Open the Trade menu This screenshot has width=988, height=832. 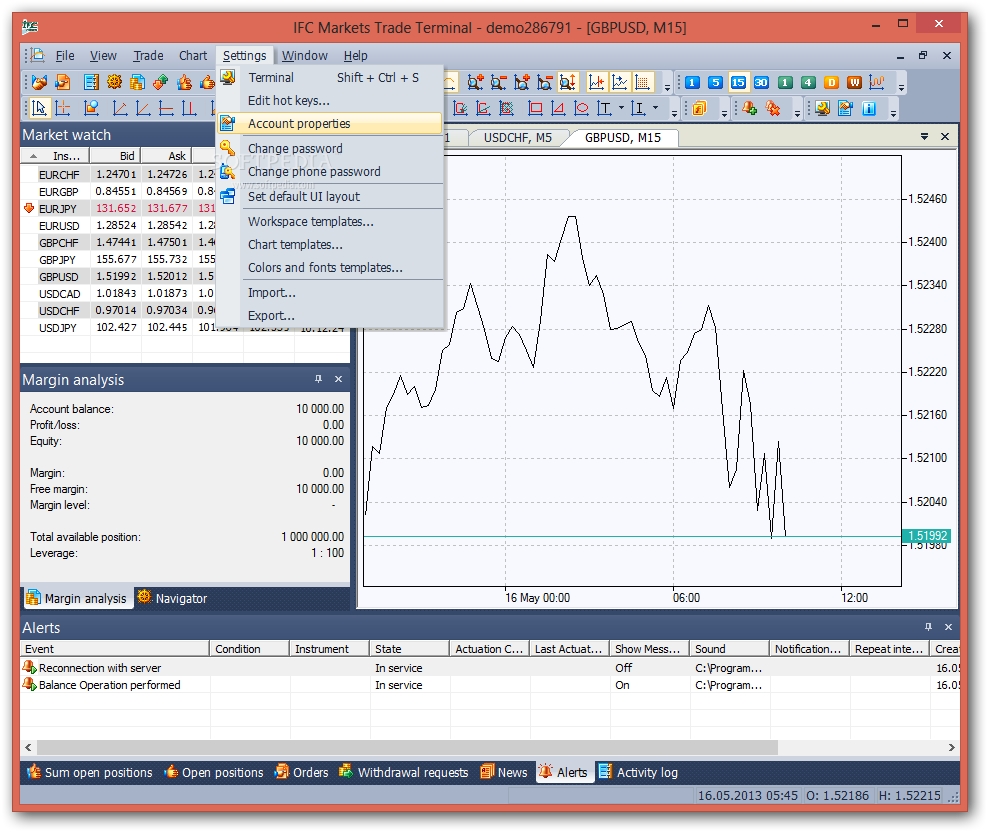pyautogui.click(x=148, y=55)
